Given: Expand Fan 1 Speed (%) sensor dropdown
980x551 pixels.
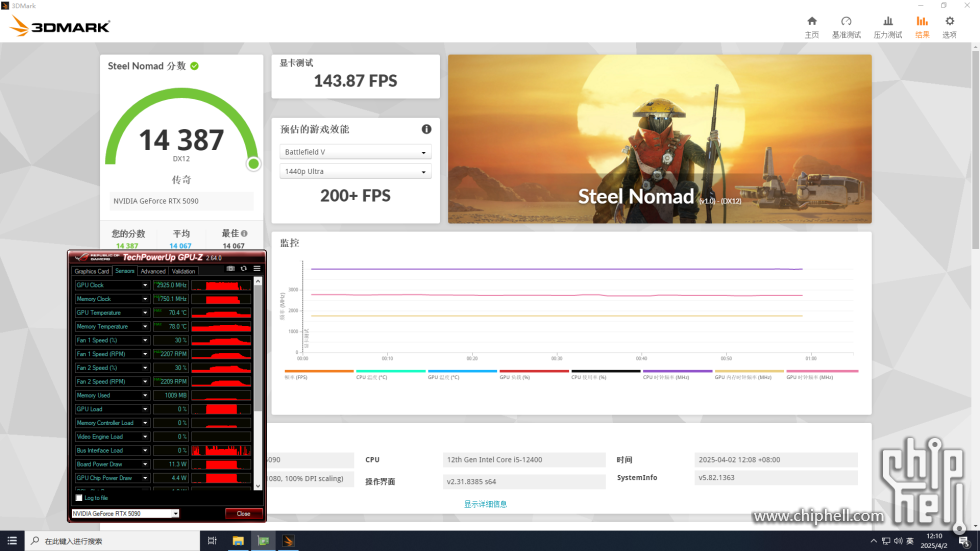Looking at the screenshot, I should tap(145, 340).
